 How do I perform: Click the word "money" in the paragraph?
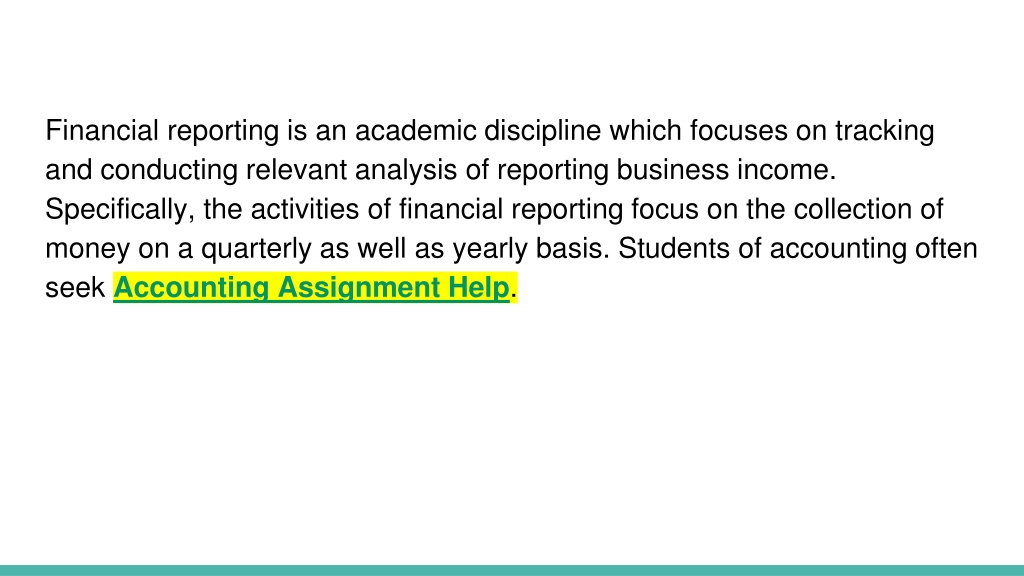(88, 249)
